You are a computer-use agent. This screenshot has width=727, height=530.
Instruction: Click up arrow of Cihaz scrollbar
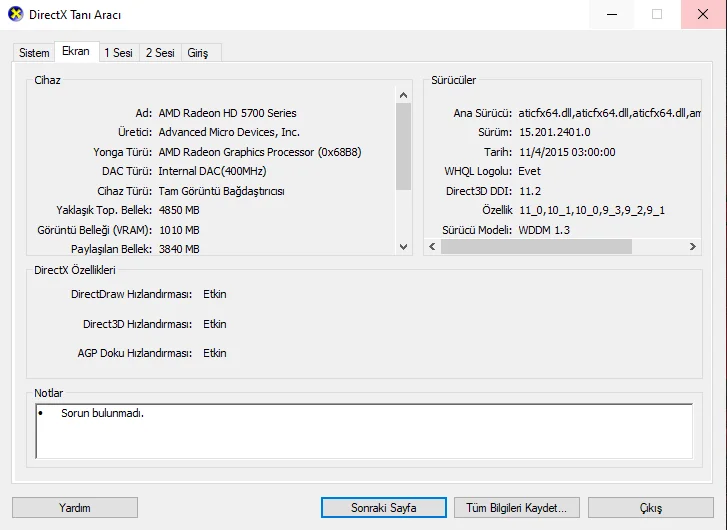403,95
